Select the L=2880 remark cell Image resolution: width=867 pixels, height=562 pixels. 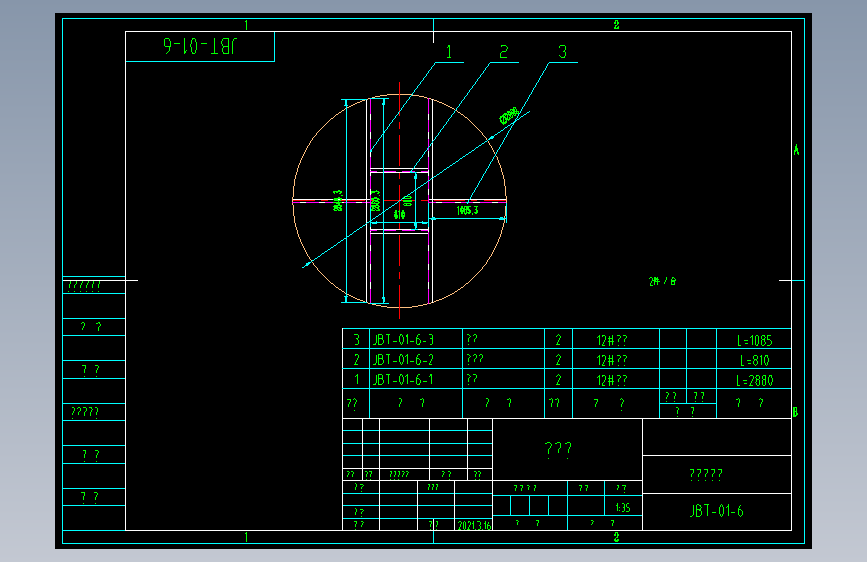[x=754, y=380]
